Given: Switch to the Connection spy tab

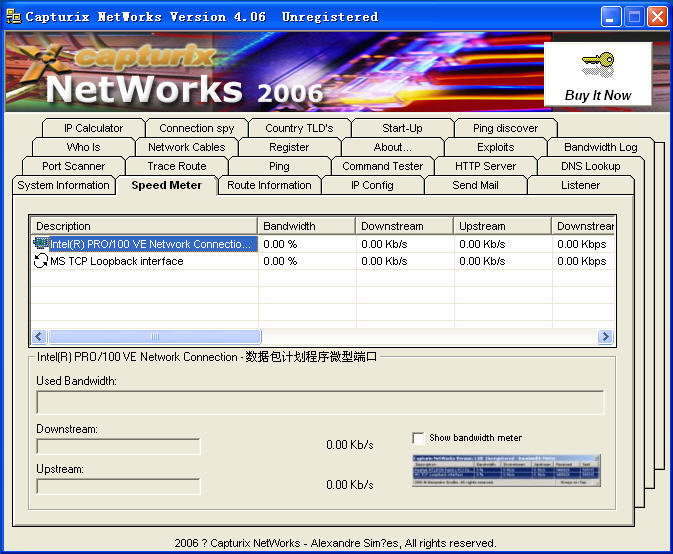Looking at the screenshot, I should pyautogui.click(x=197, y=128).
